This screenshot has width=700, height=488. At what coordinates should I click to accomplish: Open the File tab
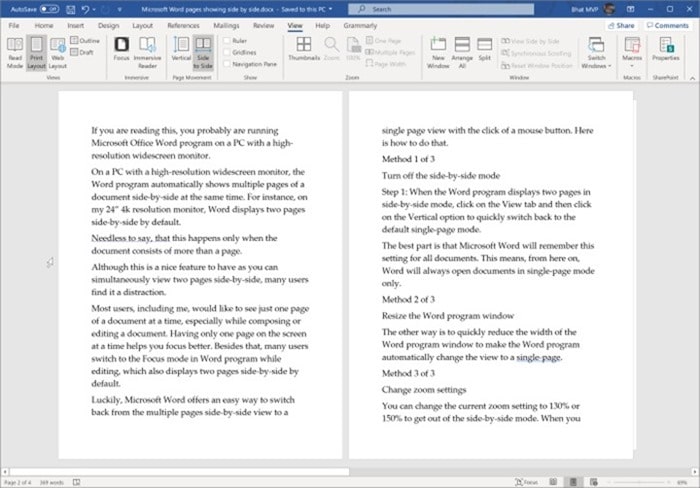[14, 25]
